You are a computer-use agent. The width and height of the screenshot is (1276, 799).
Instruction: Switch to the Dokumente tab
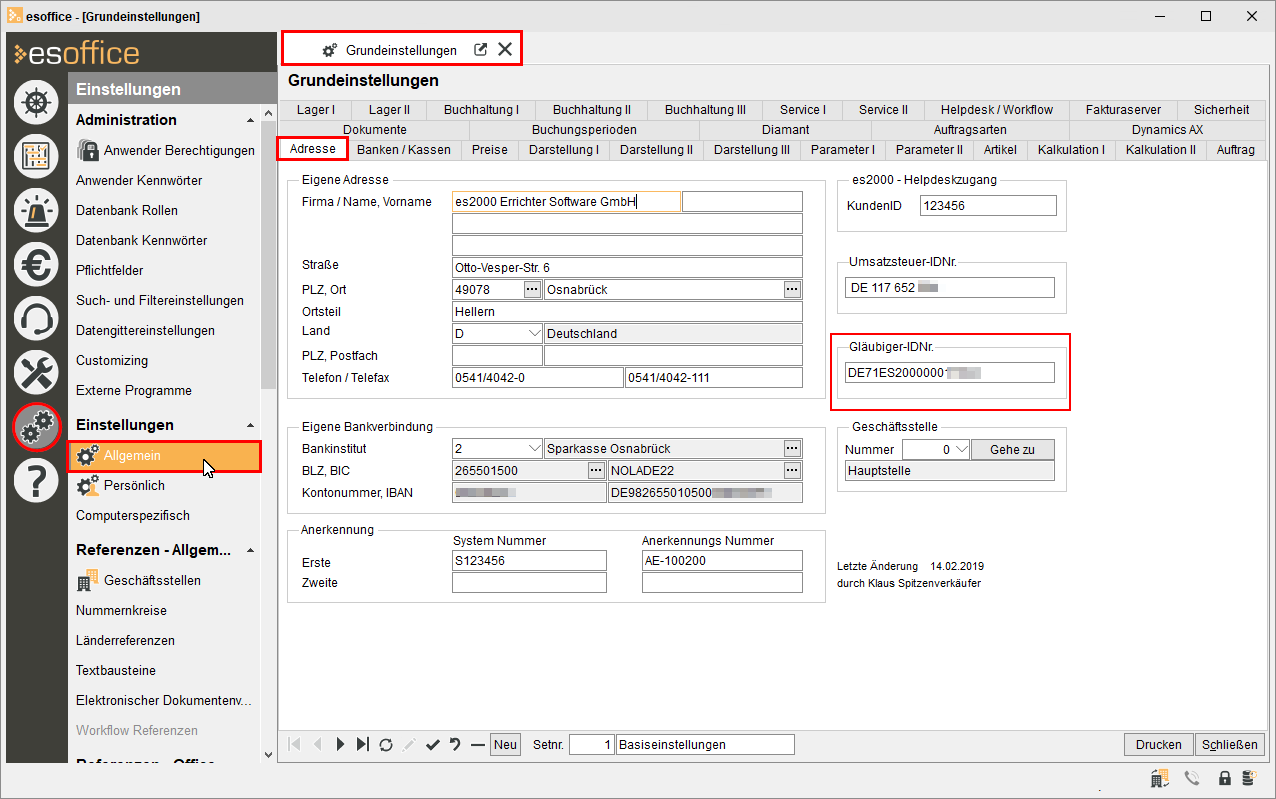point(374,130)
